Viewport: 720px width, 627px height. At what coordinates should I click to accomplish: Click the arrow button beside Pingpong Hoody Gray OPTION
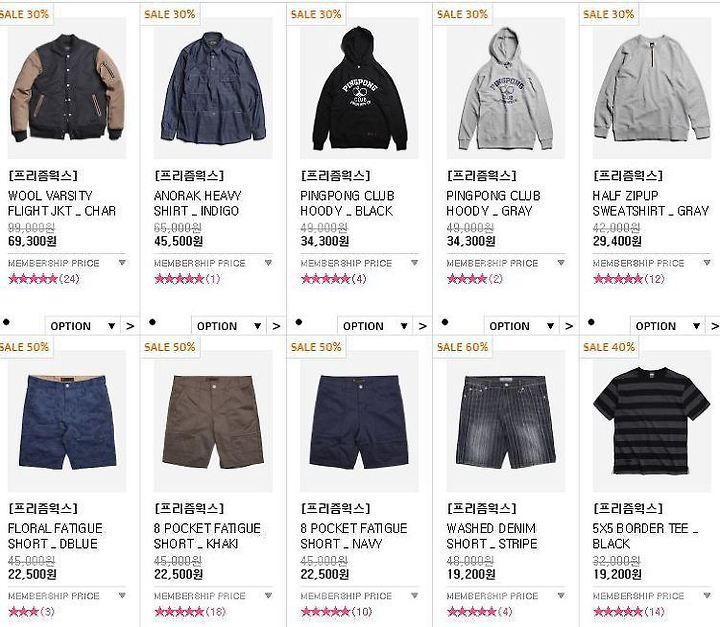(x=569, y=326)
